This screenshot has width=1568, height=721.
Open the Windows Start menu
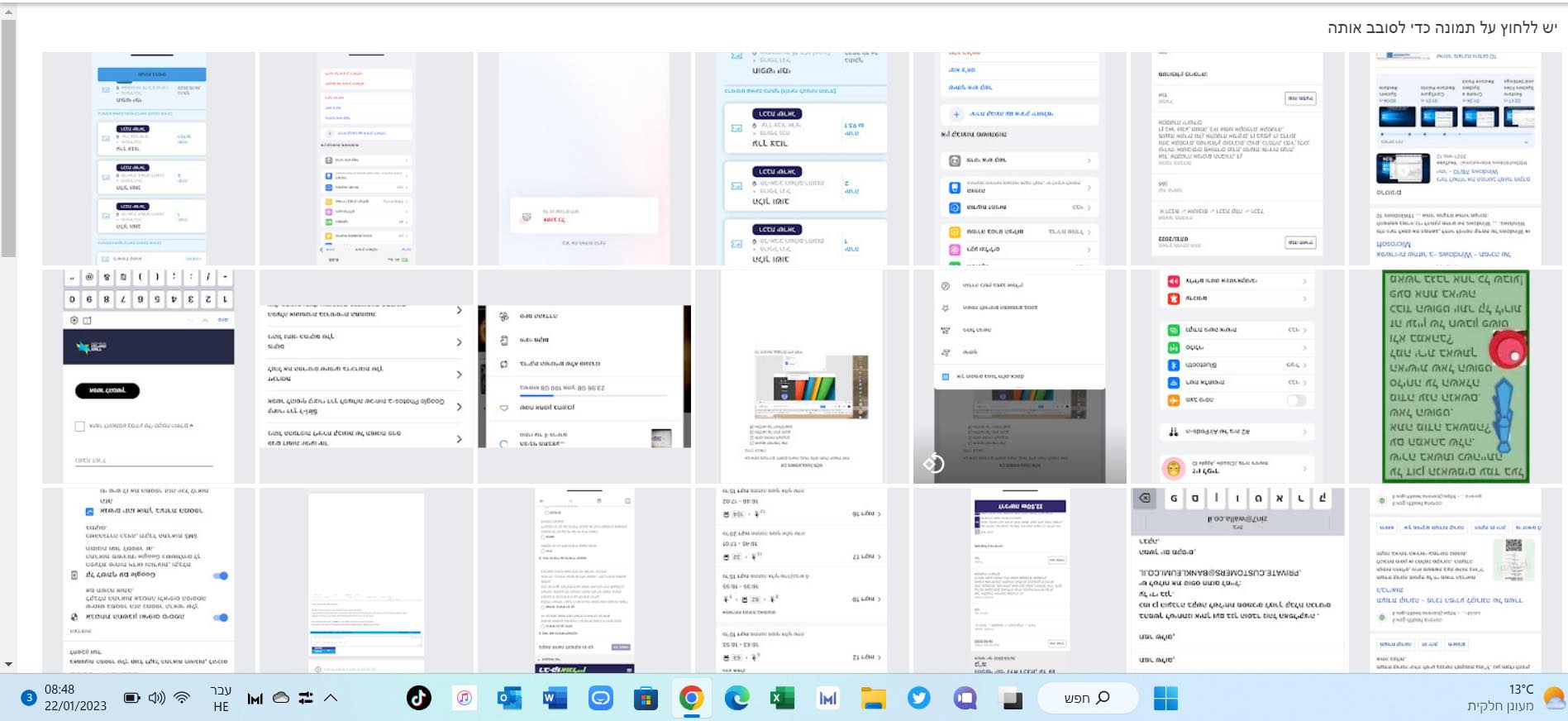pos(1165,699)
